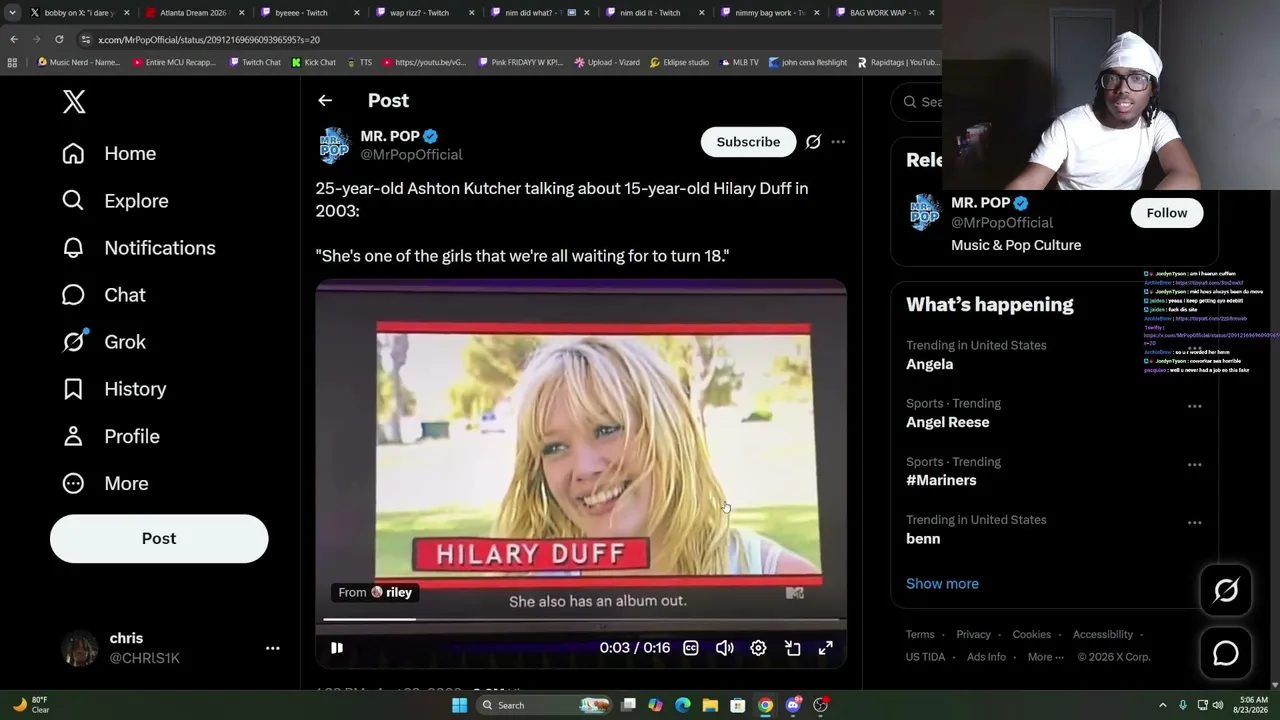Open options for #Mariners trend
This screenshot has width=1280, height=720.
(1194, 465)
